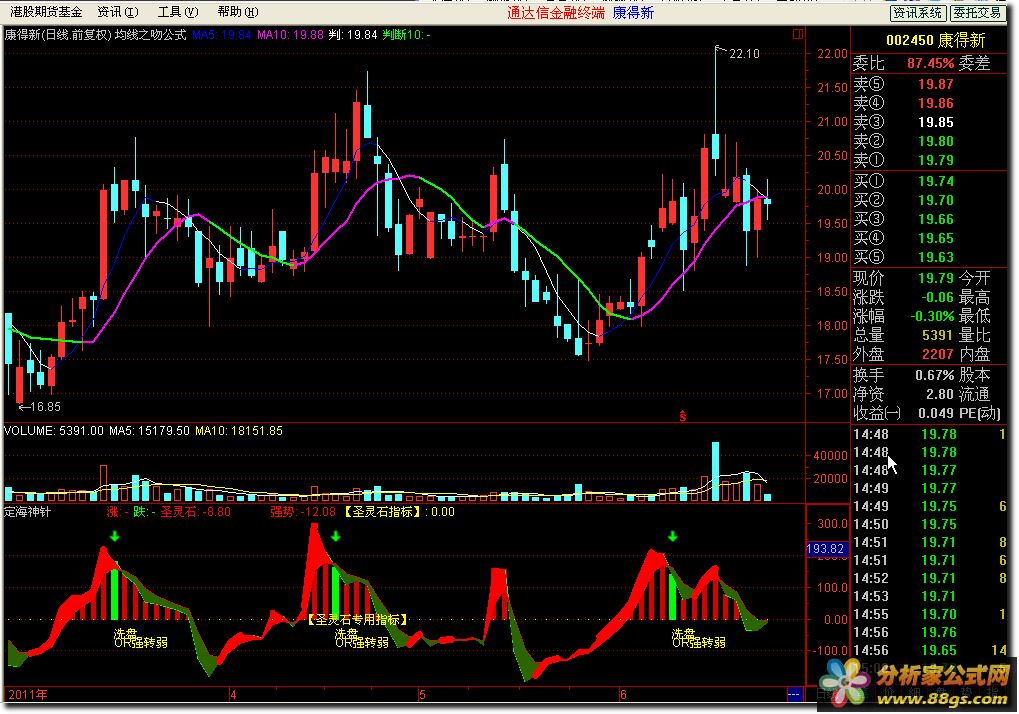Select the 卖④ 19.86 ask row
Screen dimensions: 1019x714
[x=929, y=103]
